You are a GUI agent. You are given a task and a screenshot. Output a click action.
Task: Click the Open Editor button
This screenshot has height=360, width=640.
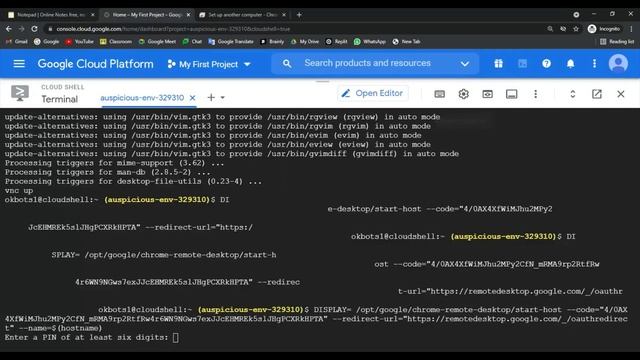point(373,93)
